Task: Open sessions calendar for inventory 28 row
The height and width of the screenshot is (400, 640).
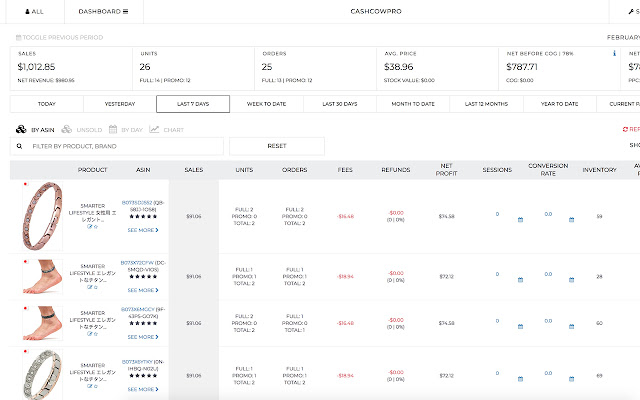Action: 520,280
